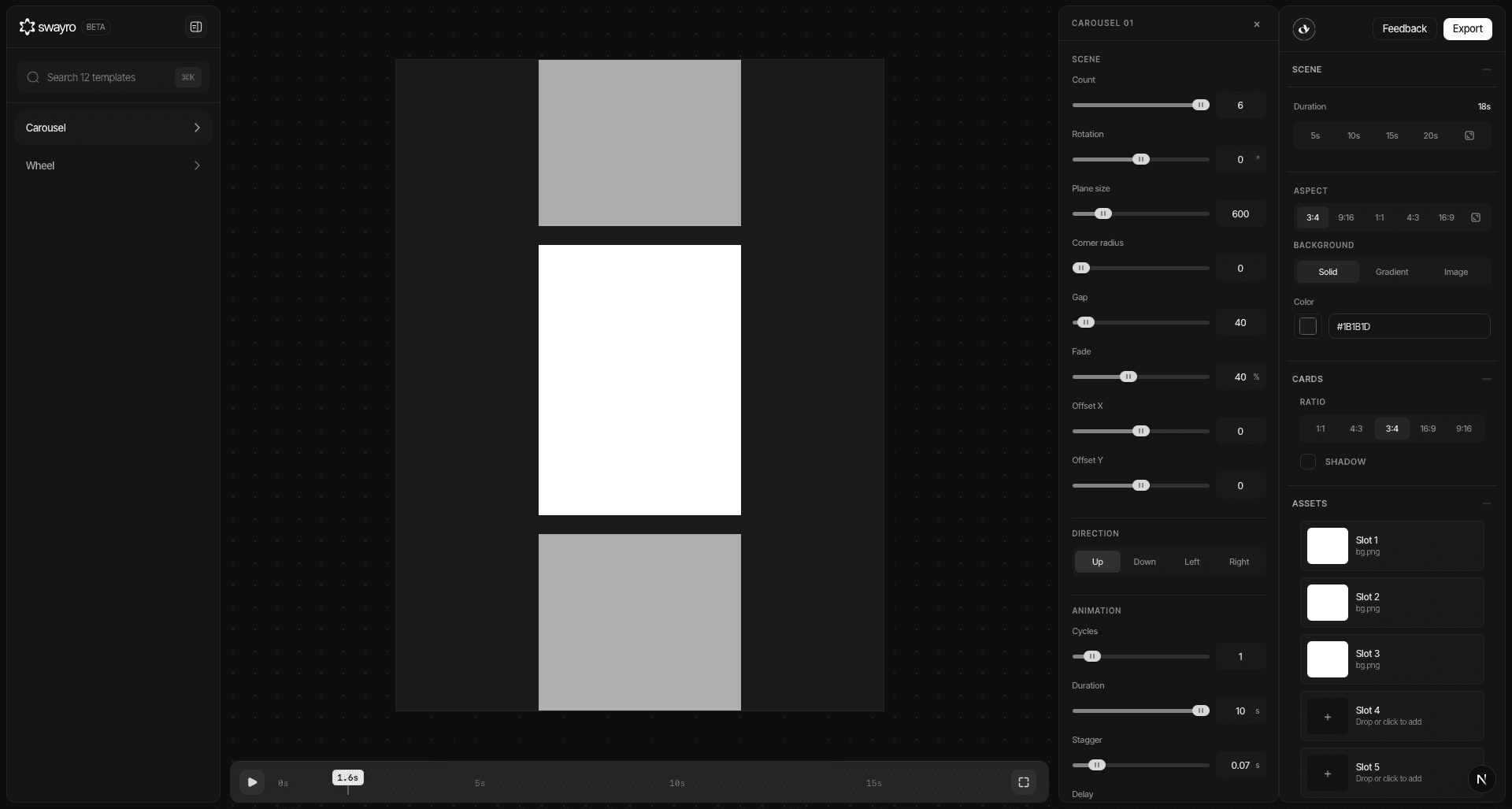Choose 16:9 card ratio
This screenshot has height=809, width=1512.
[1428, 429]
